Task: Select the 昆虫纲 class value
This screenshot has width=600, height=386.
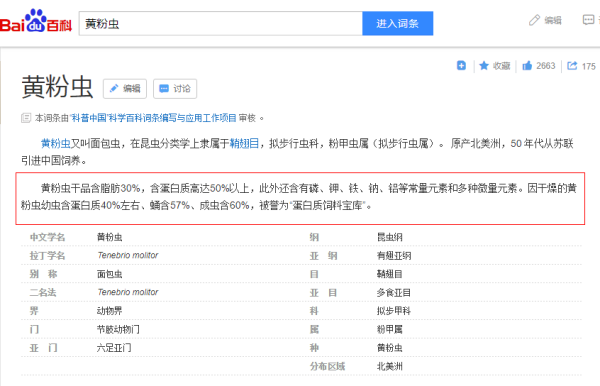Action: (x=390, y=237)
